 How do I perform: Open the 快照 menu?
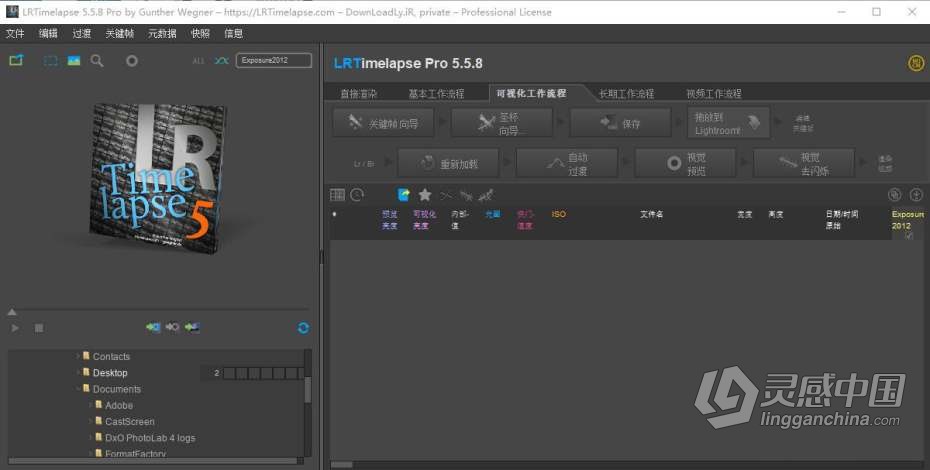(200, 33)
